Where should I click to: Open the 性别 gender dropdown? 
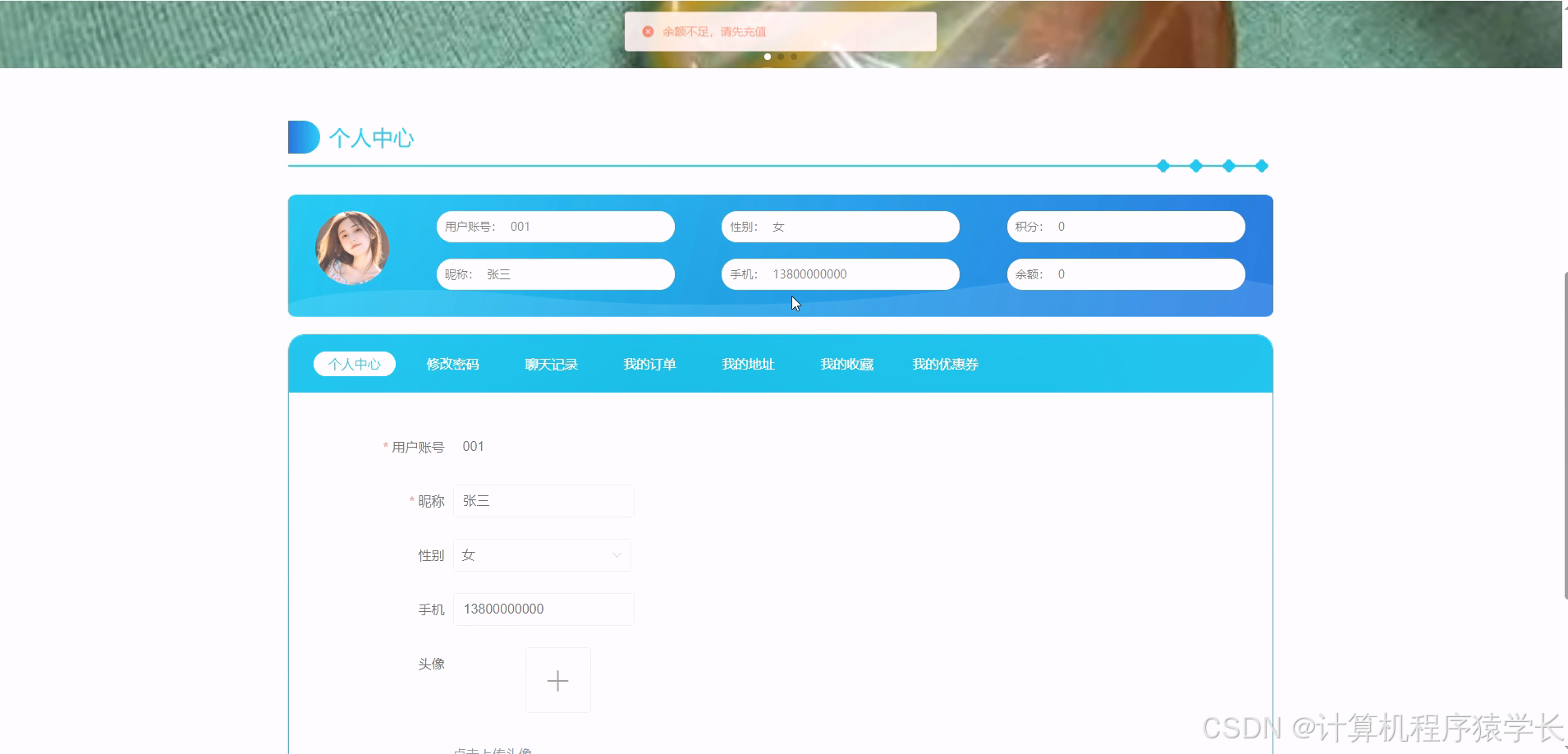coord(542,554)
